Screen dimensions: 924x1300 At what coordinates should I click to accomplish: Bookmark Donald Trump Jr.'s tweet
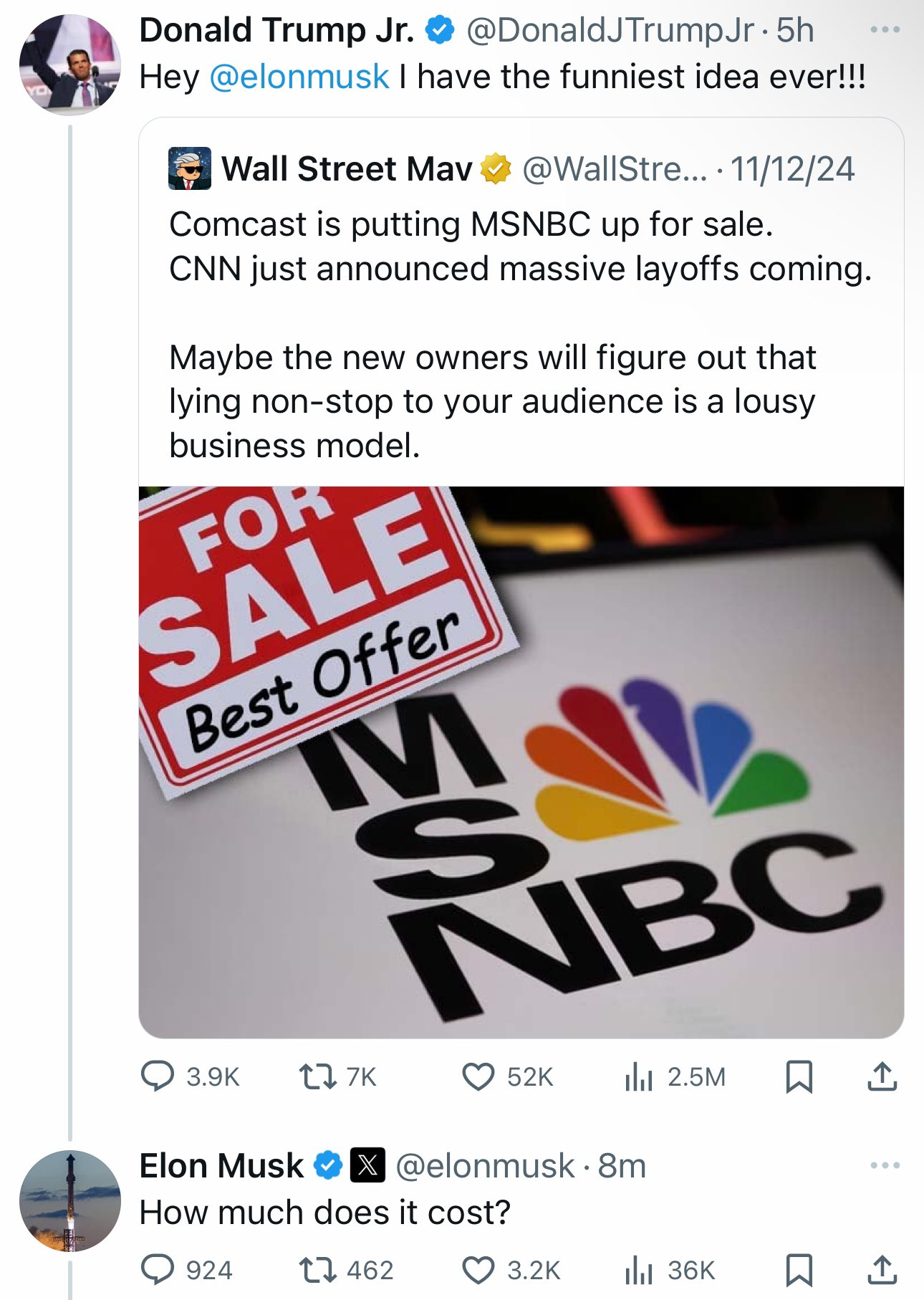799,1076
